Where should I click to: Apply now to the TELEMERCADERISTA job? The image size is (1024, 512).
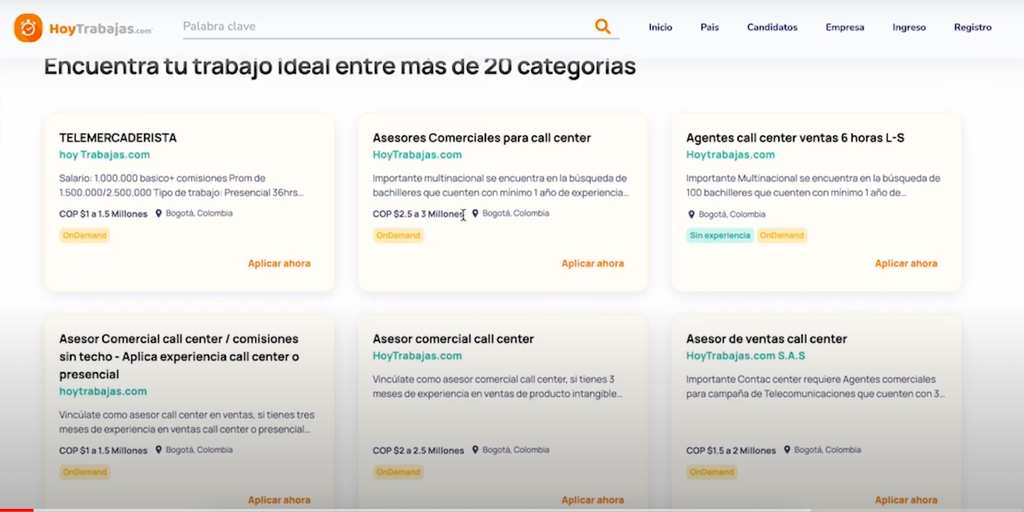(279, 263)
